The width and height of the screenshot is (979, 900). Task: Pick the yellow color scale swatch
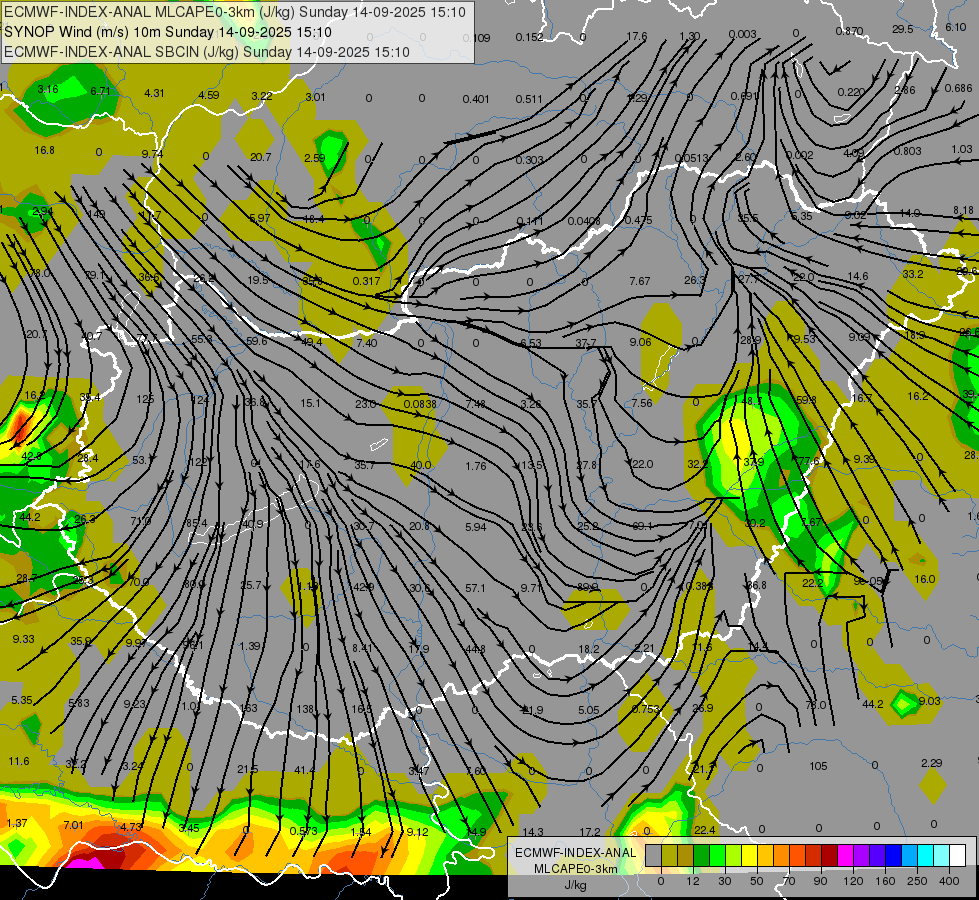(749, 855)
